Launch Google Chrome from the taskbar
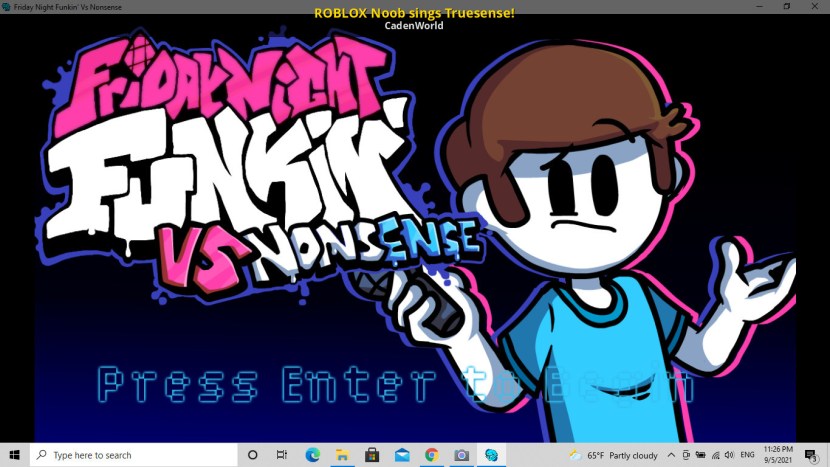830x467 pixels. [x=432, y=455]
